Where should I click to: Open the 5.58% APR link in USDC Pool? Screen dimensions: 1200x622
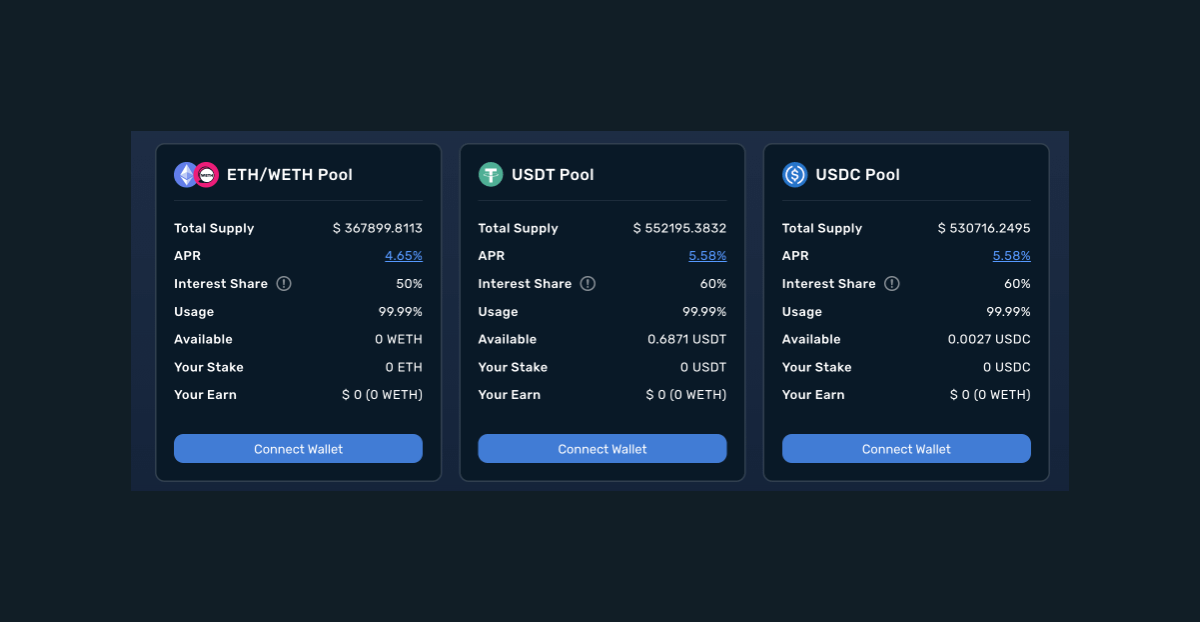click(x=1011, y=256)
